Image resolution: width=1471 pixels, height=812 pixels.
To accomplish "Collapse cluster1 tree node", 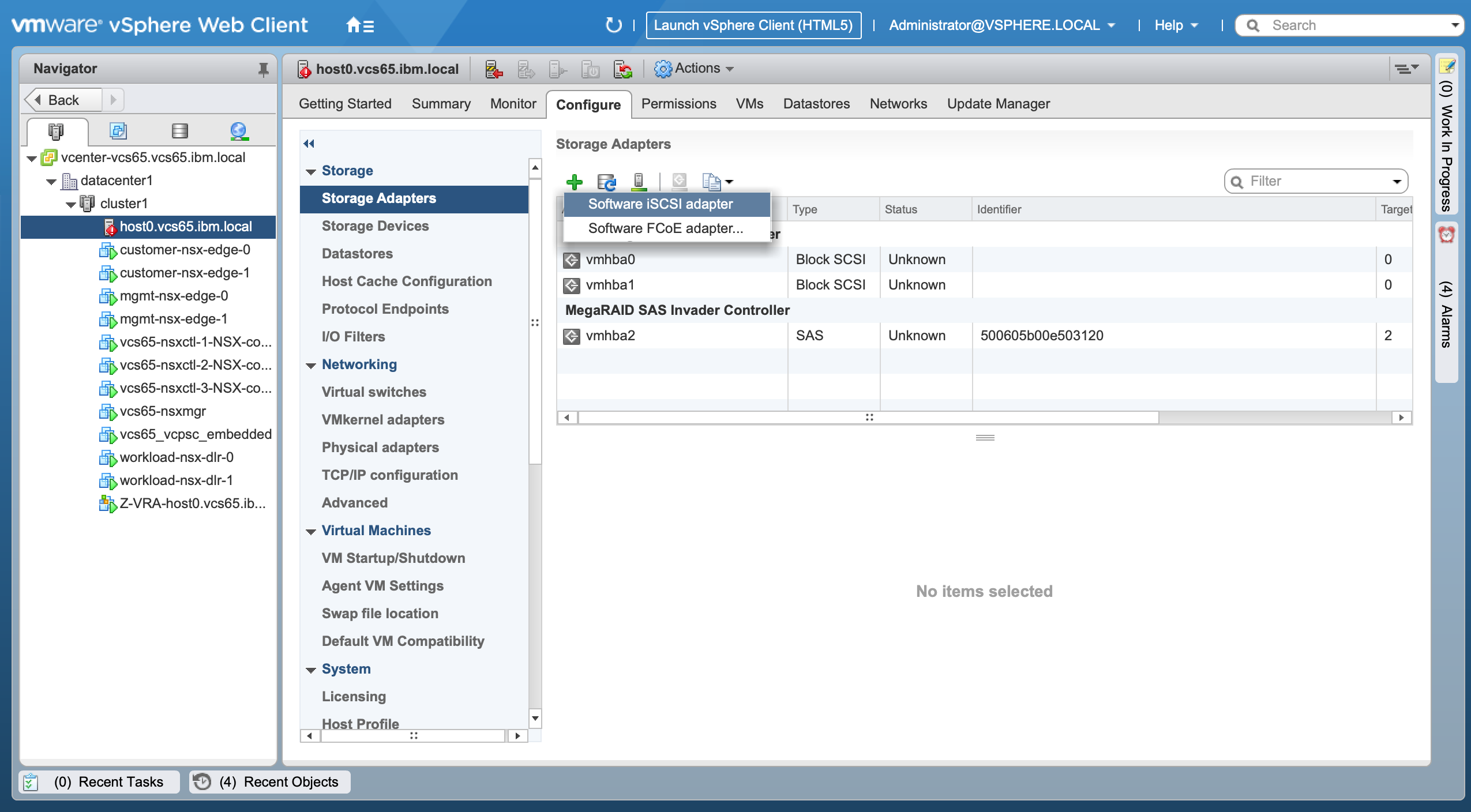I will [71, 205].
